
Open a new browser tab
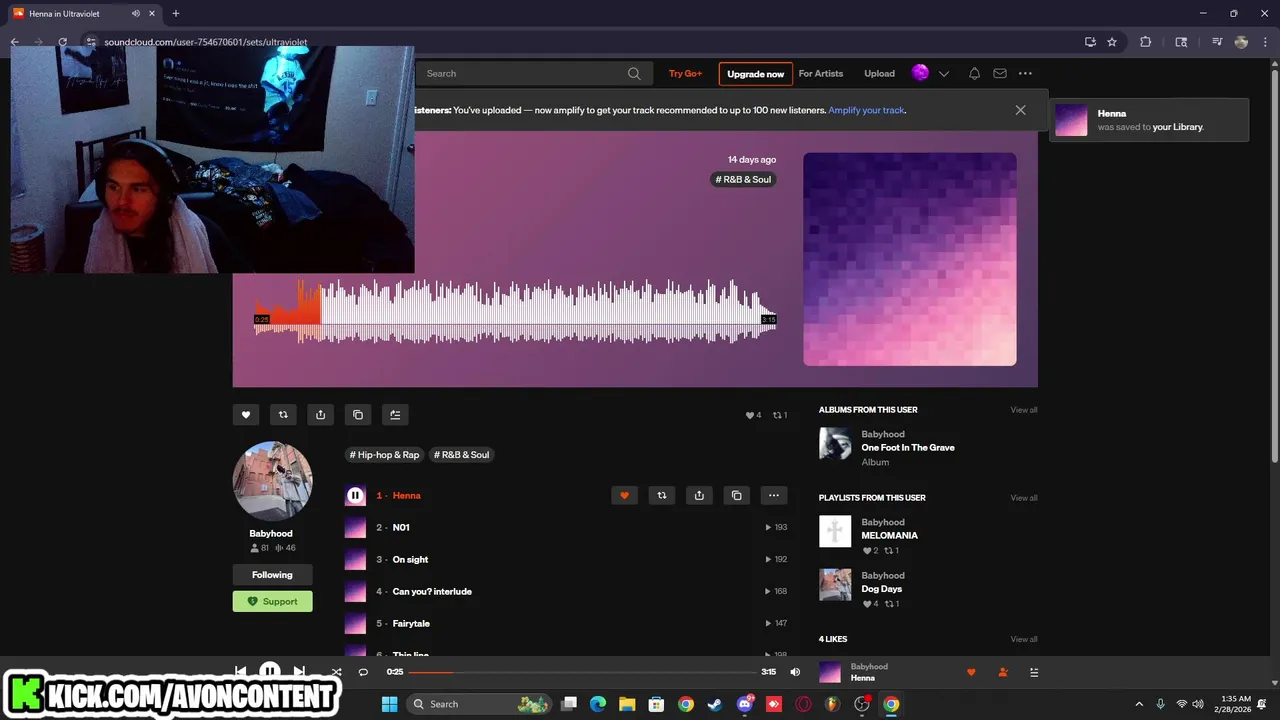pyautogui.click(x=175, y=13)
